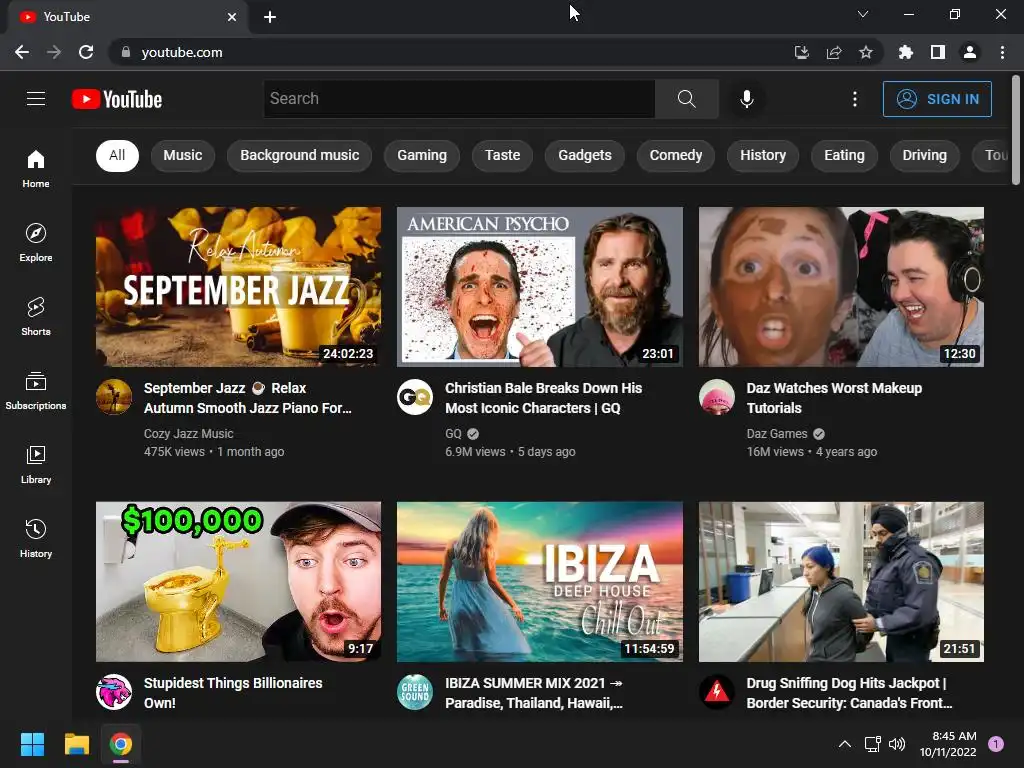Click the SIGN IN button
The image size is (1024, 768).
pos(937,99)
